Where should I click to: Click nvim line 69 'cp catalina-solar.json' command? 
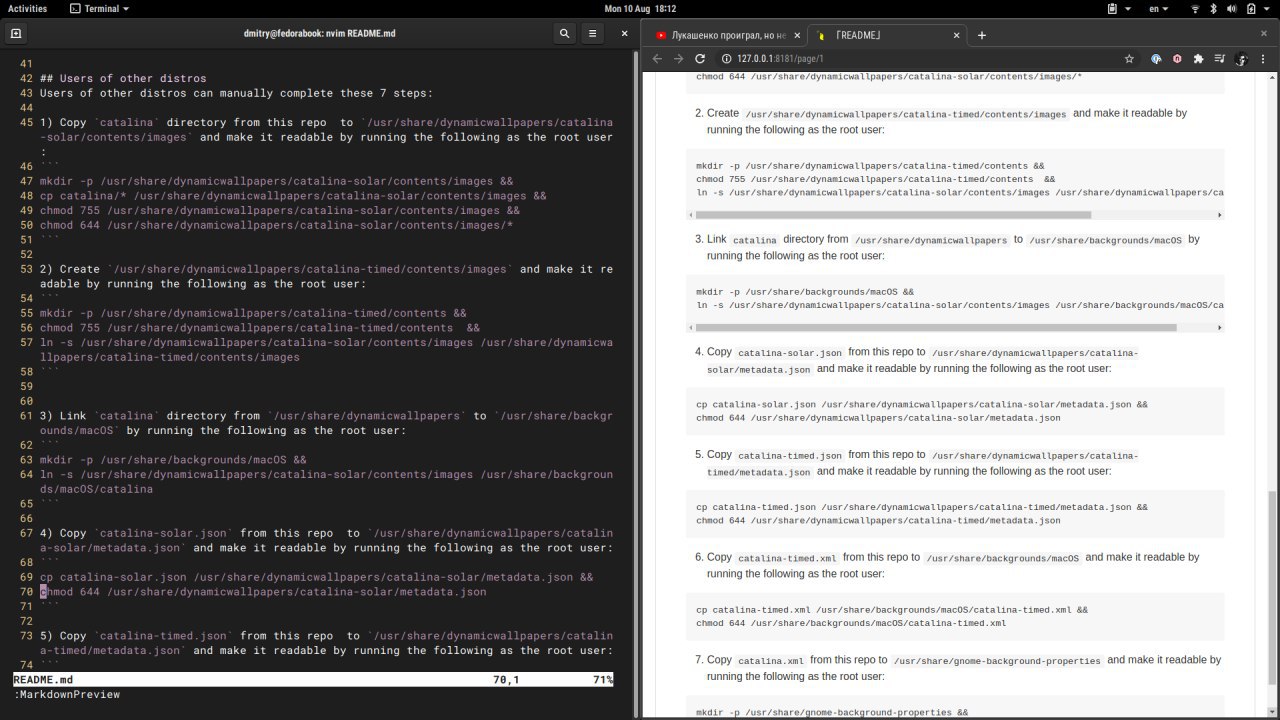coord(316,577)
